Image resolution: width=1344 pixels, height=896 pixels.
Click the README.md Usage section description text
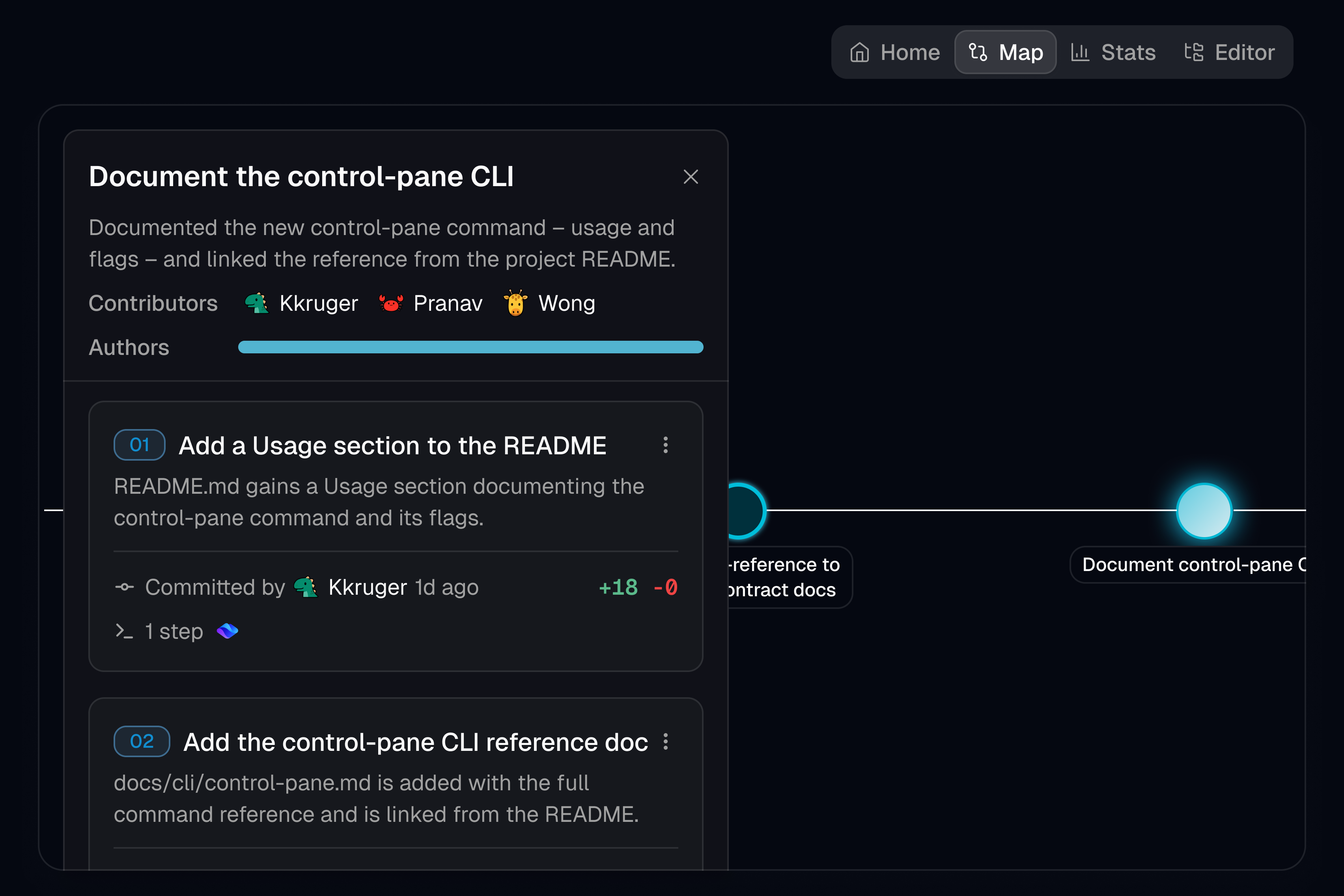(x=379, y=502)
